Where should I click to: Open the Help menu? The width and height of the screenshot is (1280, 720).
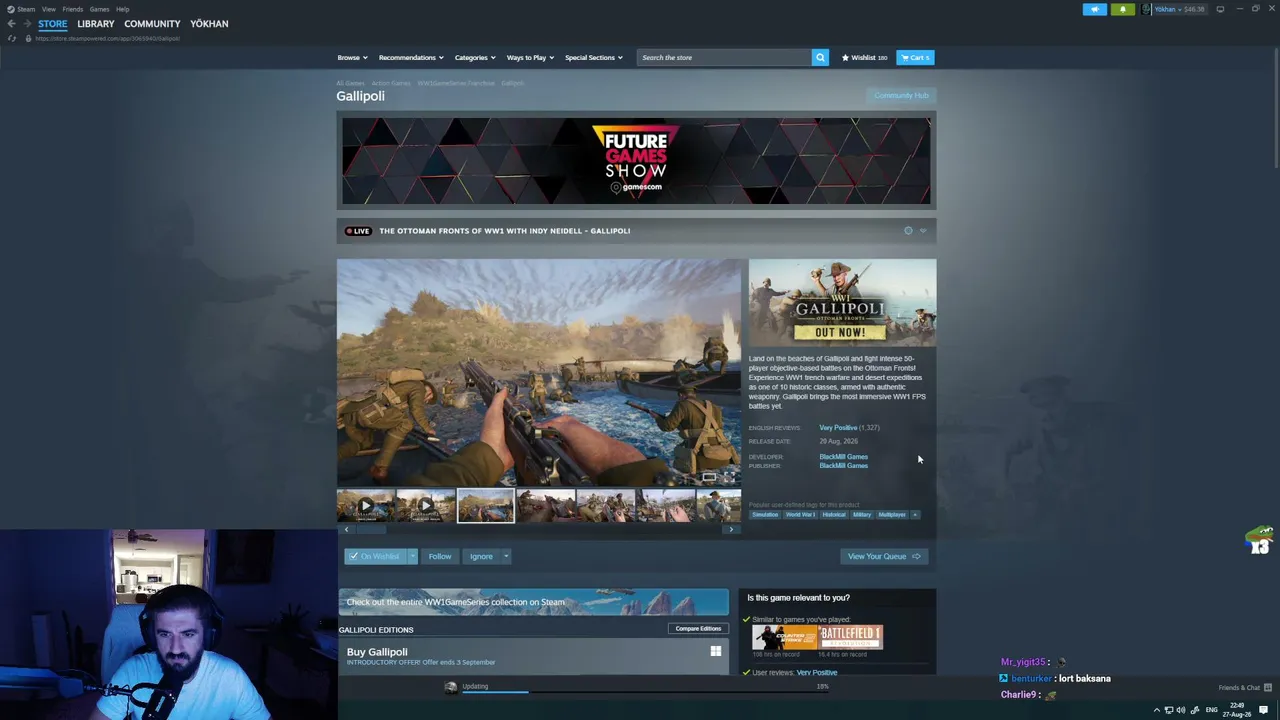(122, 9)
